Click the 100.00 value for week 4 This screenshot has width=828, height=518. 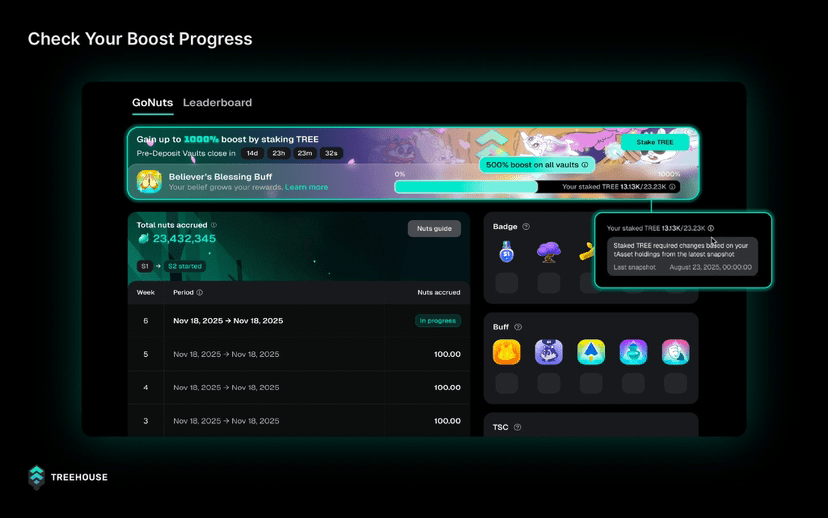tap(447, 388)
